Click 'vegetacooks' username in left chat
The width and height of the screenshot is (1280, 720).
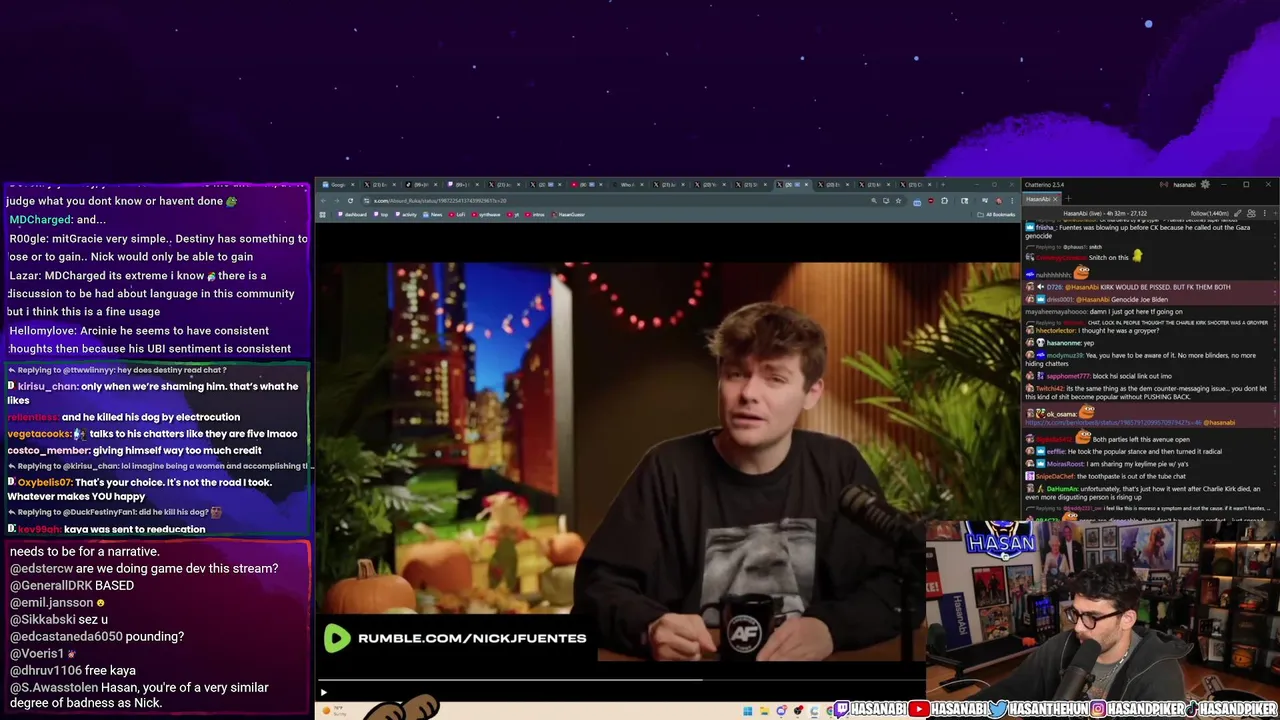39,434
